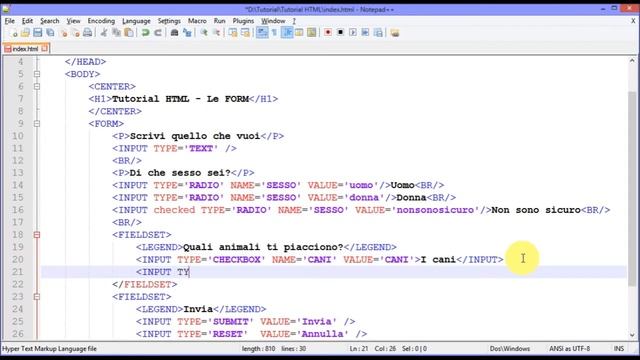Screen dimensions: 640x360
Task: Click the word 'checked' on line 16
Action: coord(174,210)
